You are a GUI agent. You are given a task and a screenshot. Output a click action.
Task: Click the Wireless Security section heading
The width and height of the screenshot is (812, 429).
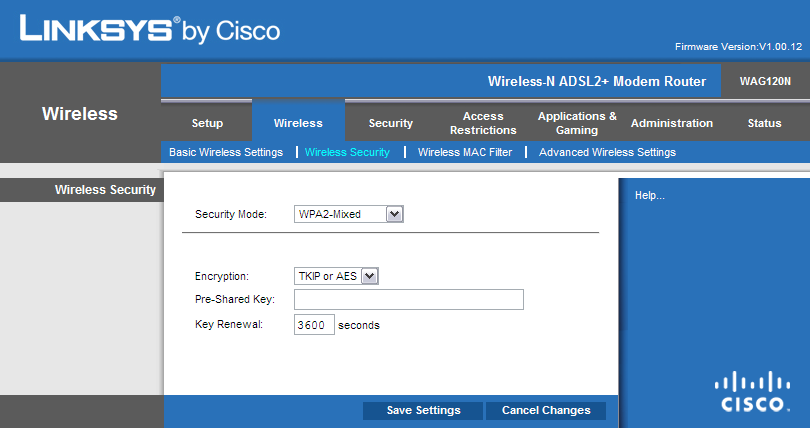click(105, 190)
